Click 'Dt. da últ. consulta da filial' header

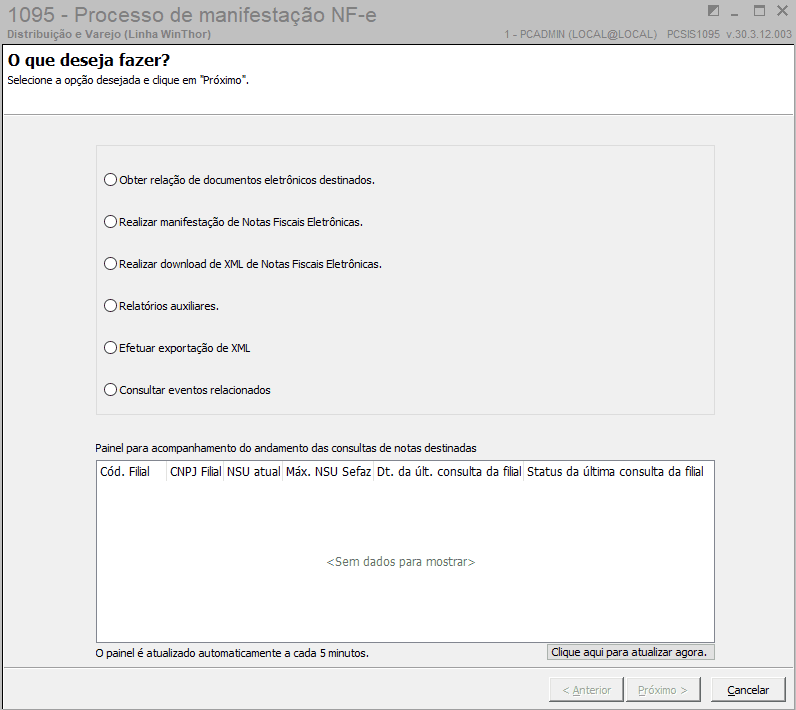[x=449, y=471]
